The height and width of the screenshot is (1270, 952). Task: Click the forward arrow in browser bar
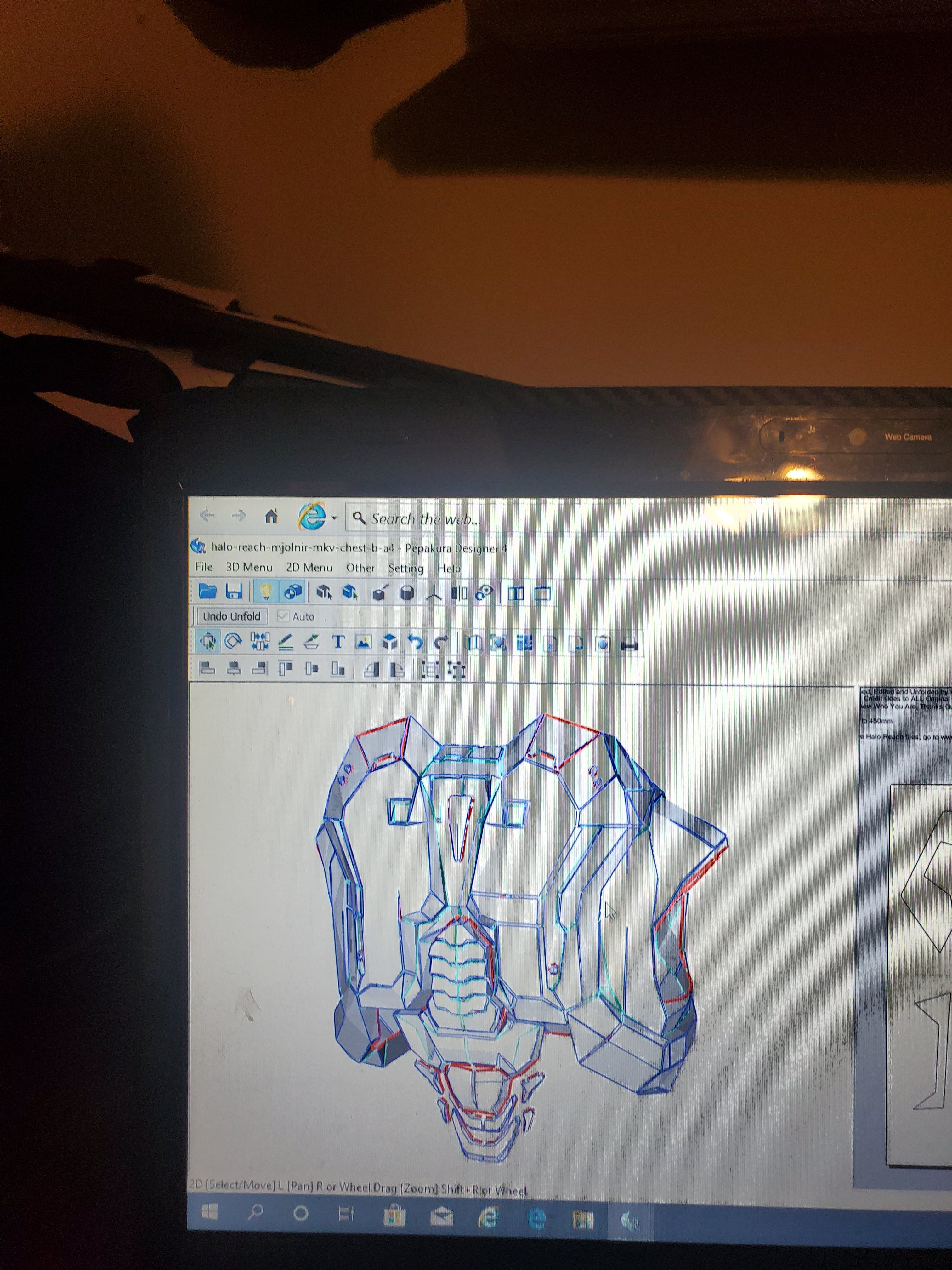pos(239,516)
